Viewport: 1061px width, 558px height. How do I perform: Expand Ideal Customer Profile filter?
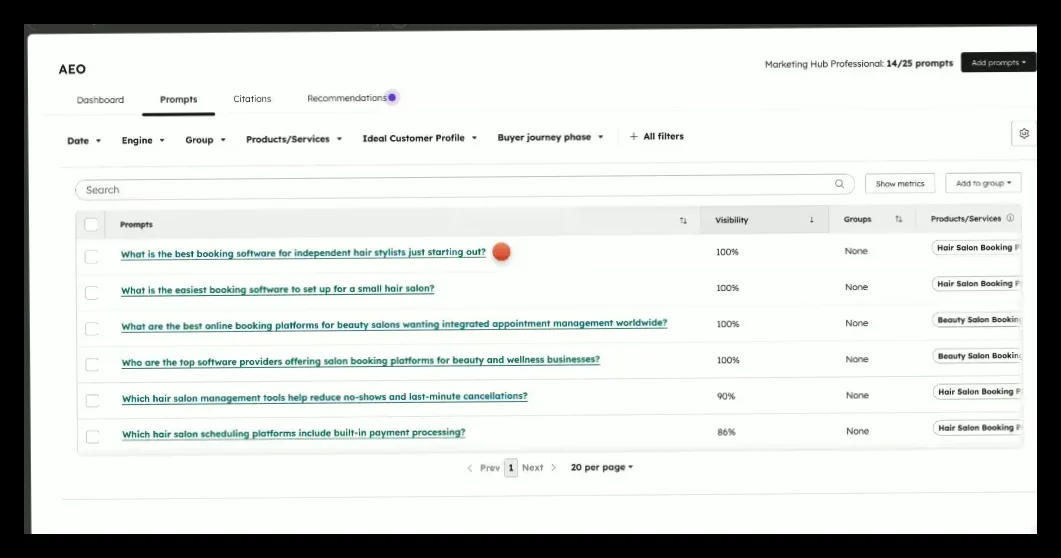[420, 138]
